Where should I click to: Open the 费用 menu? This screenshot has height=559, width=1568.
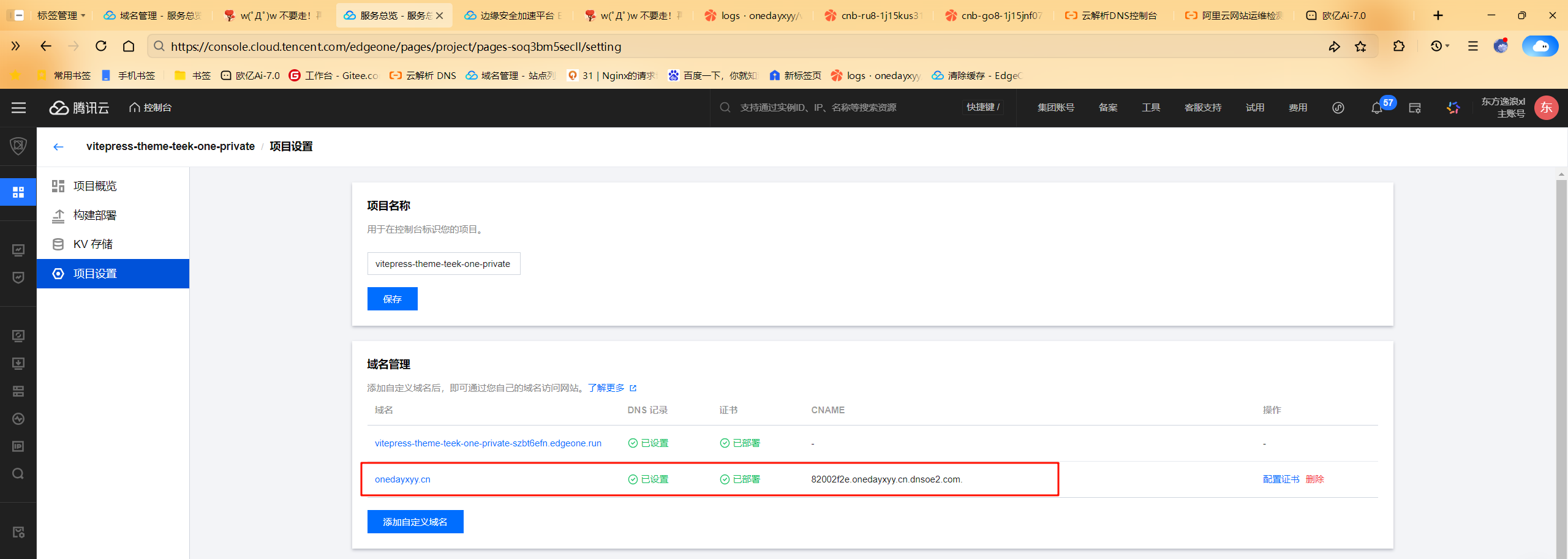point(1298,108)
